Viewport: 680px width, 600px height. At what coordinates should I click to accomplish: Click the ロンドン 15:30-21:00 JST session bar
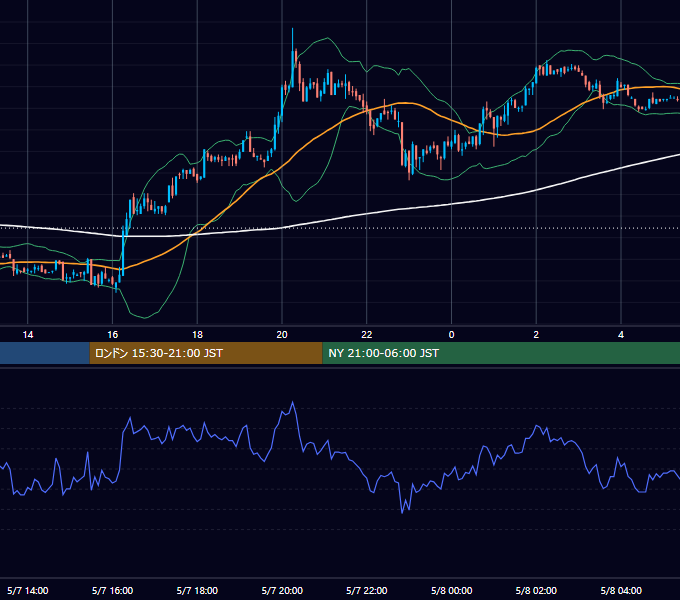click(206, 353)
